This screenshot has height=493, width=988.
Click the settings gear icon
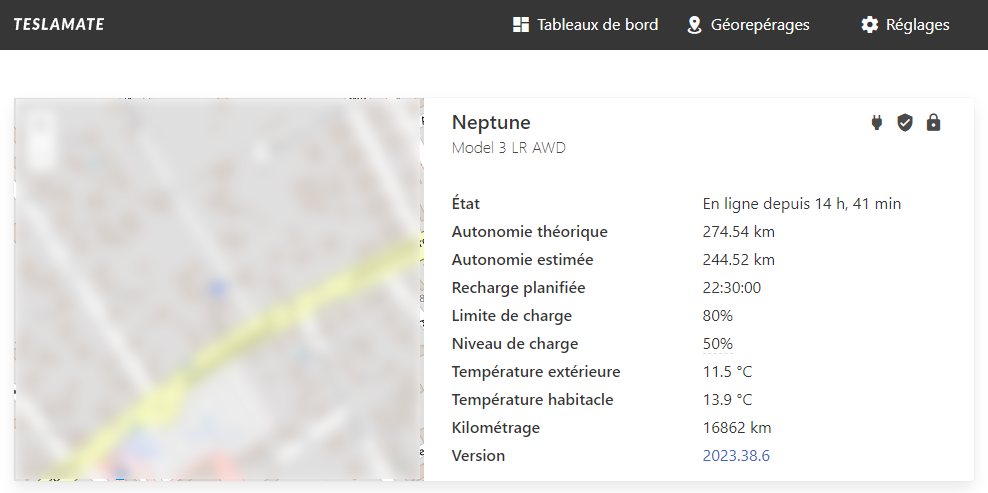click(870, 25)
